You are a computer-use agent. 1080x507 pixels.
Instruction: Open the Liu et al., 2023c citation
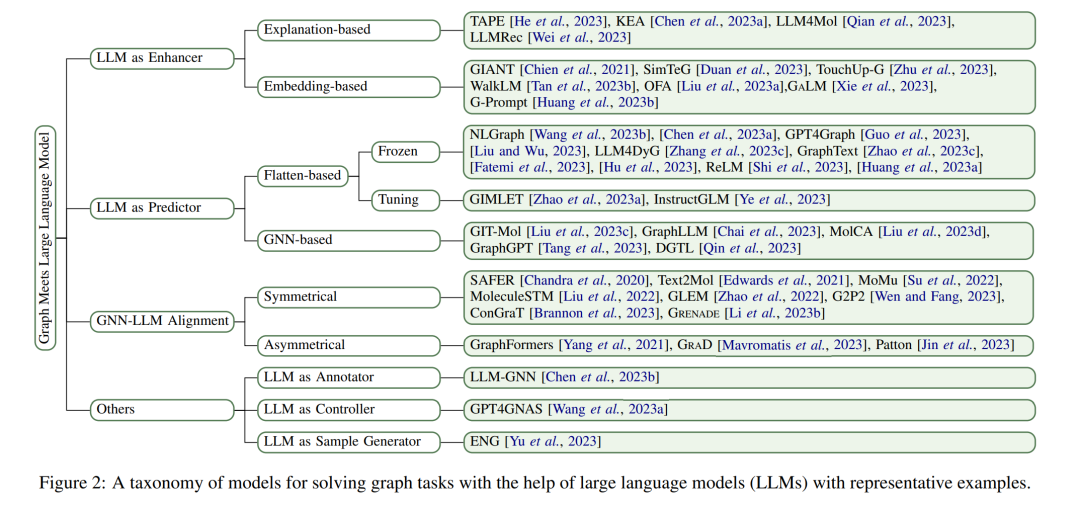click(x=581, y=231)
